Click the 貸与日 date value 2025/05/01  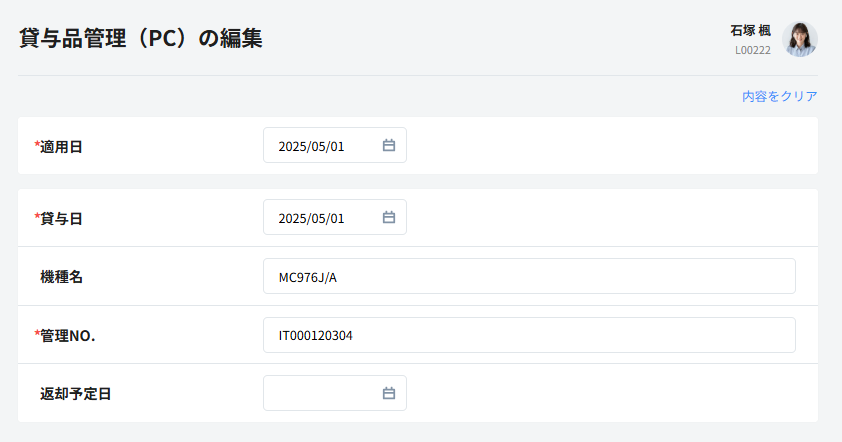[311, 218]
